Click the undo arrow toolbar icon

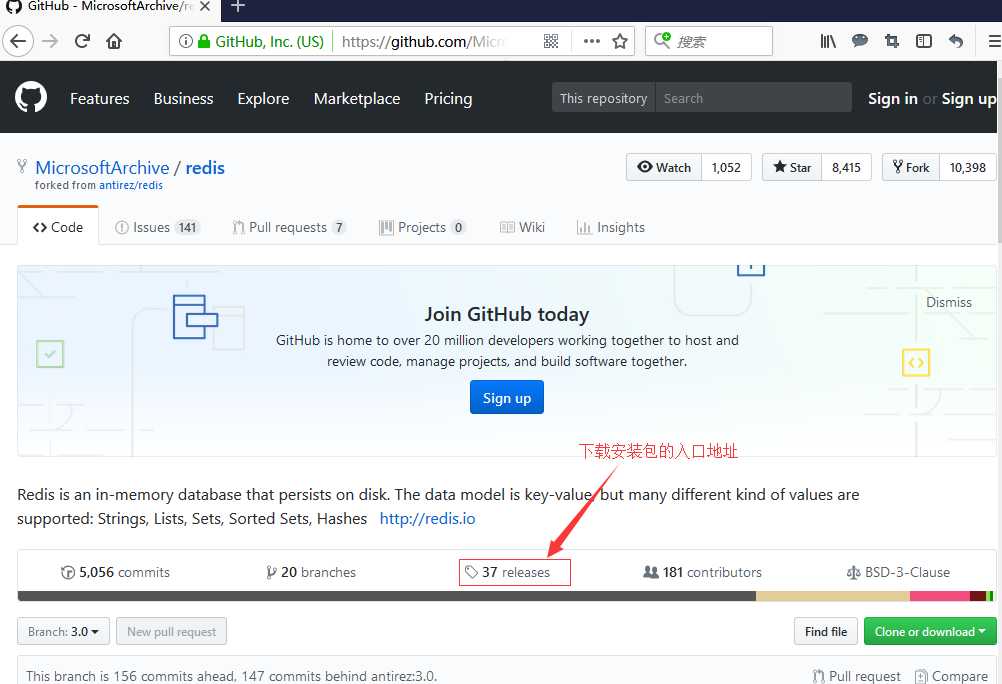956,42
